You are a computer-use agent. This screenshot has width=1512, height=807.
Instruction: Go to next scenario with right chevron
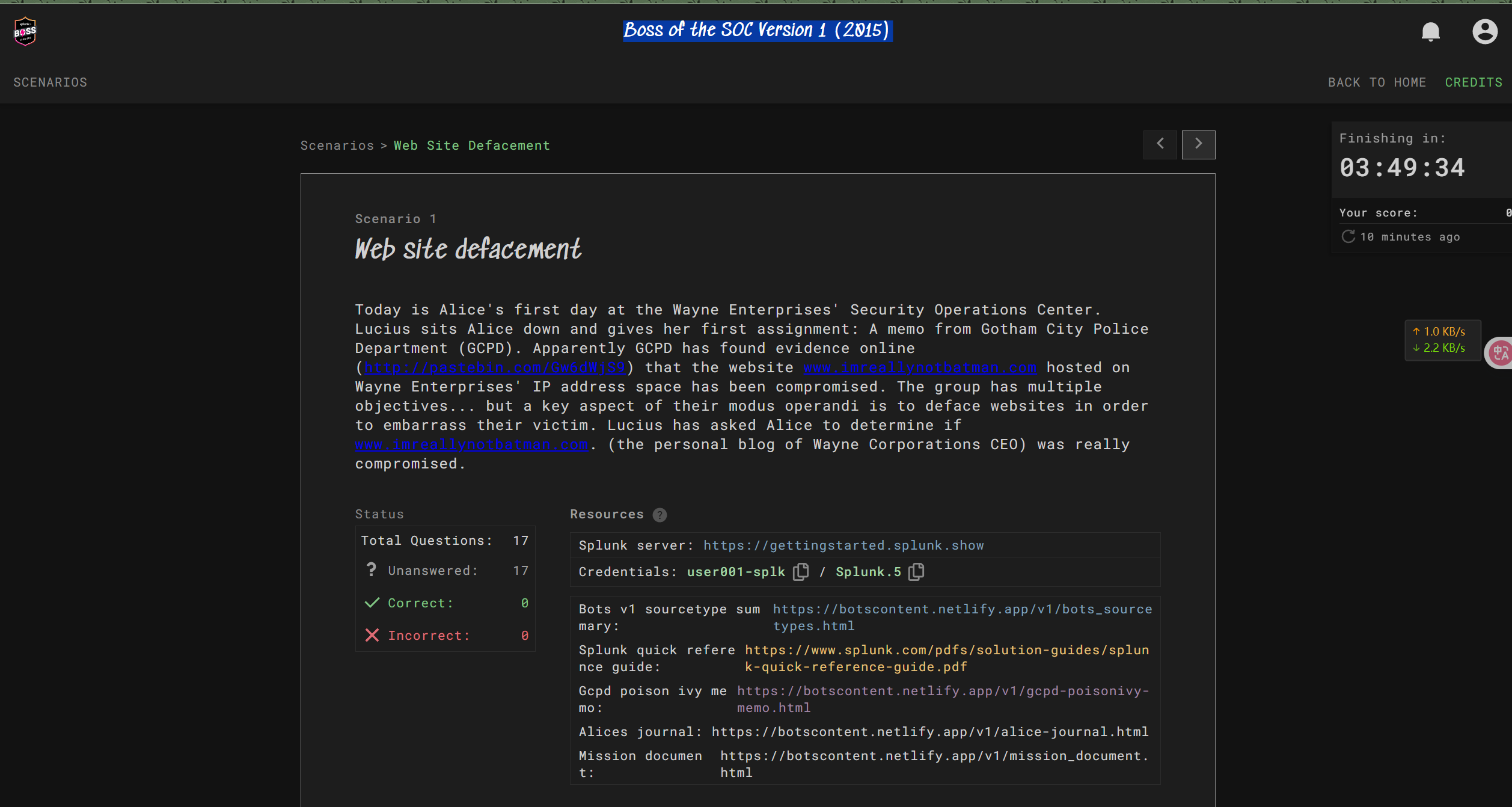1198,144
